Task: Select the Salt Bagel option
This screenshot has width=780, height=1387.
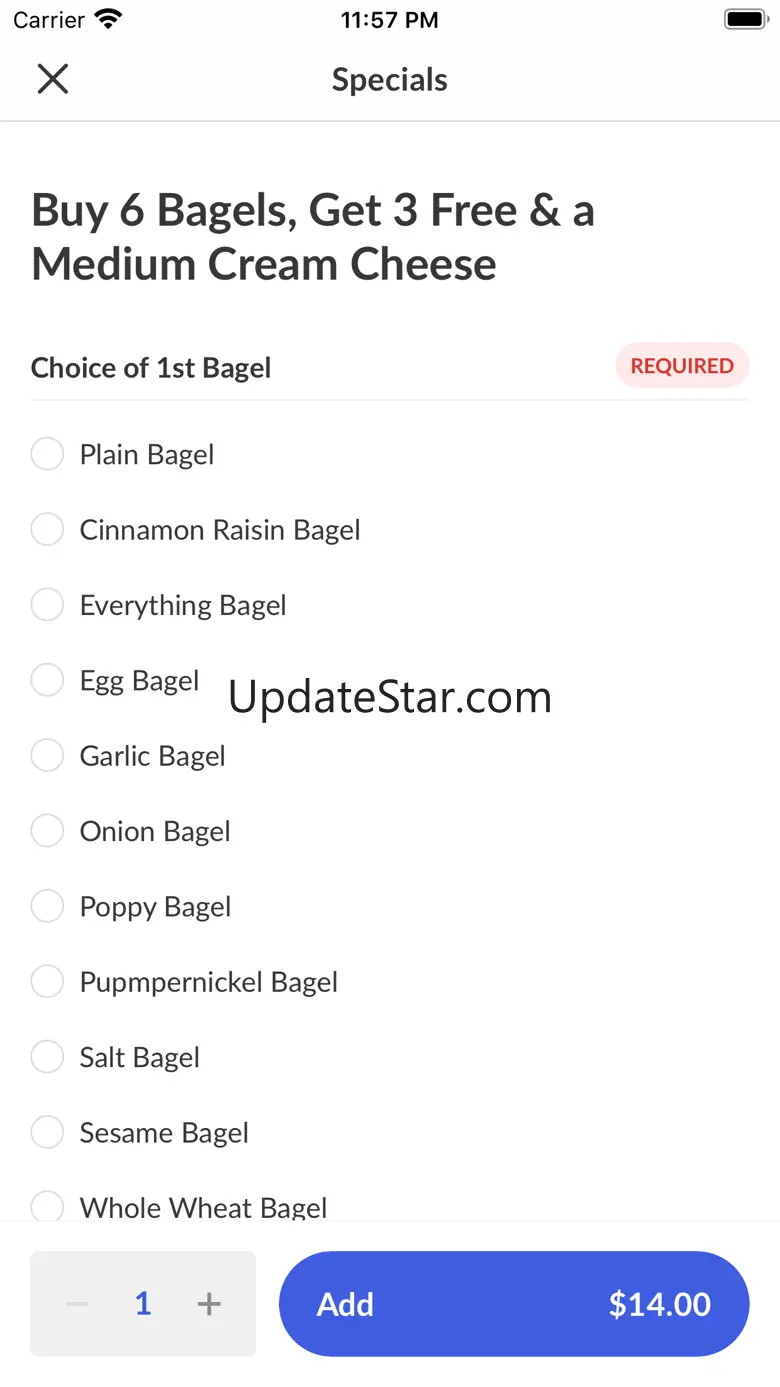Action: (x=47, y=1057)
